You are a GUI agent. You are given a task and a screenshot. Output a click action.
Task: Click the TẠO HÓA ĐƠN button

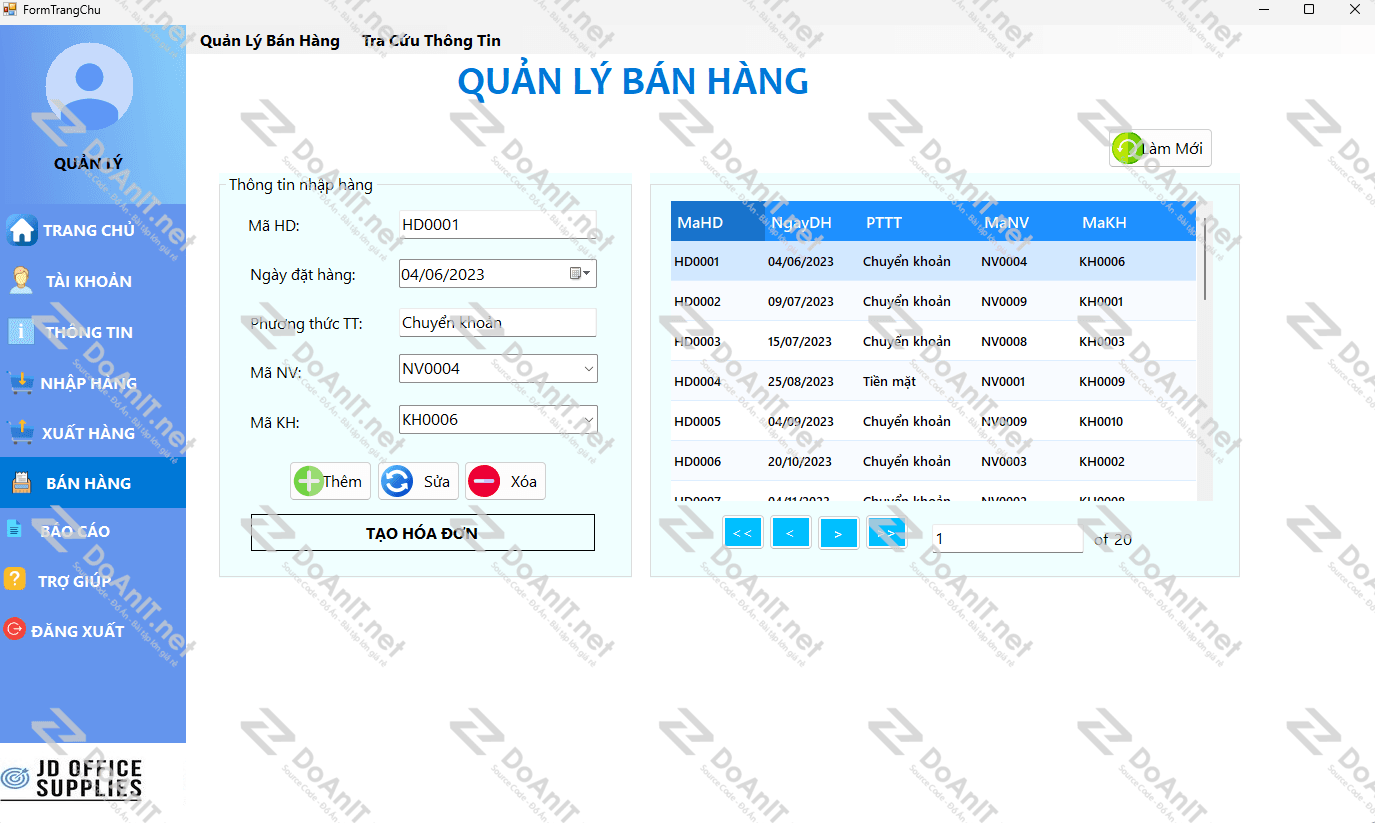pos(422,533)
